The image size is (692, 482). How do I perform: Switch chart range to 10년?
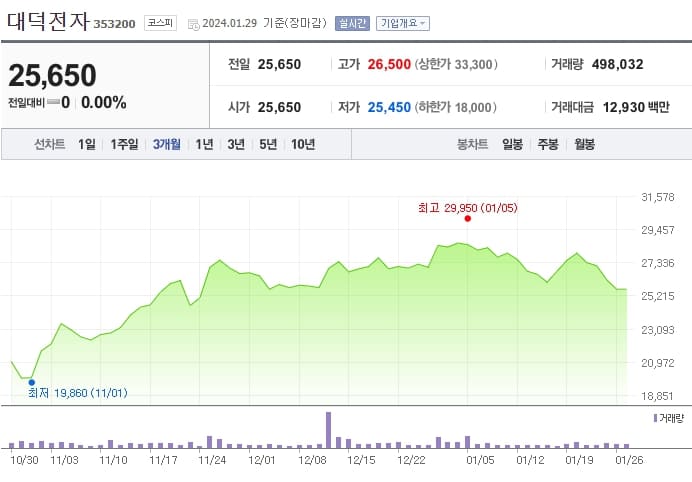(303, 144)
